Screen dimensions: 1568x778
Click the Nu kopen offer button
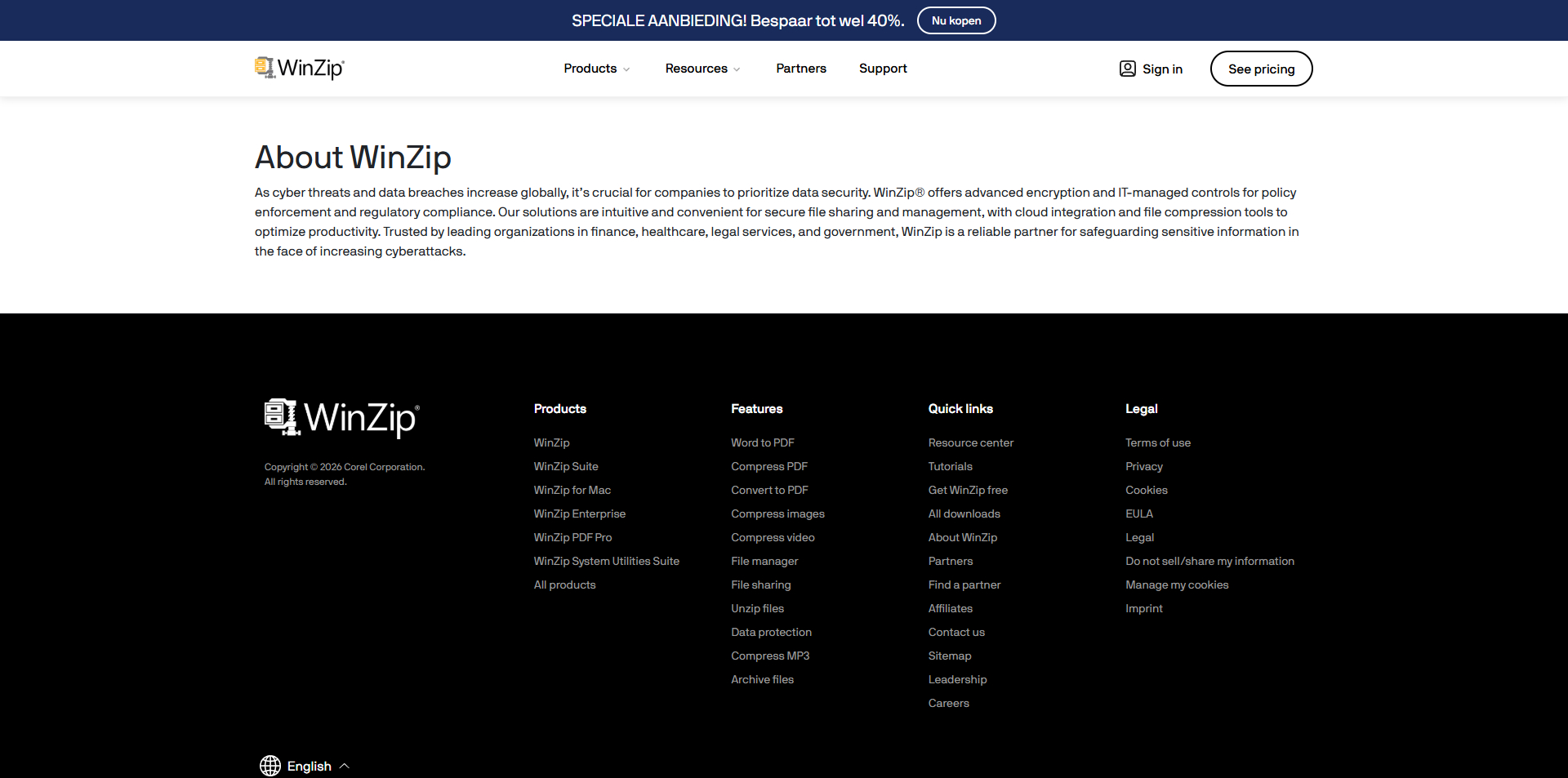point(955,20)
